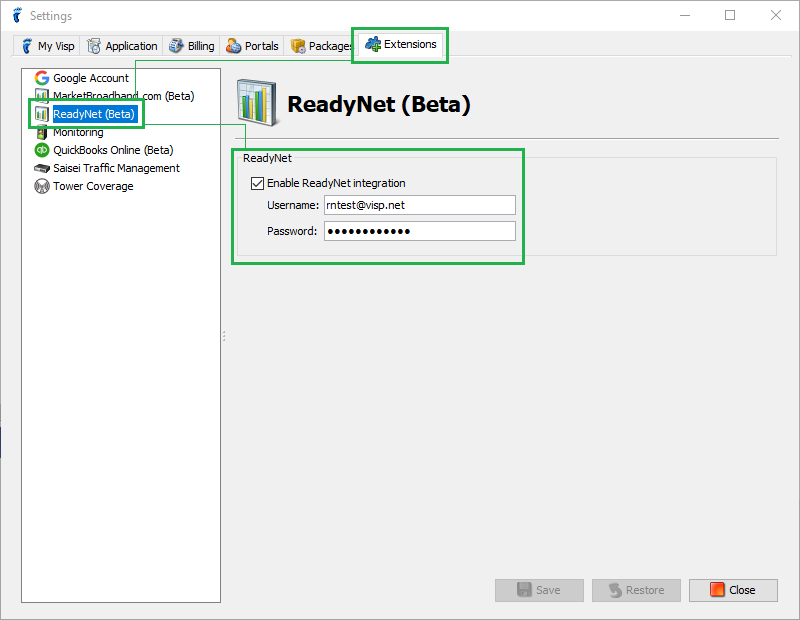This screenshot has width=800, height=620.
Task: Click the Google Account logo icon
Action: click(x=42, y=78)
